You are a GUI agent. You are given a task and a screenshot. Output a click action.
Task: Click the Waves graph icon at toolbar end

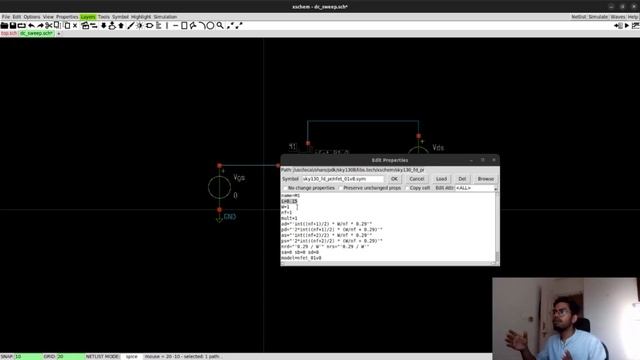pos(636,25)
